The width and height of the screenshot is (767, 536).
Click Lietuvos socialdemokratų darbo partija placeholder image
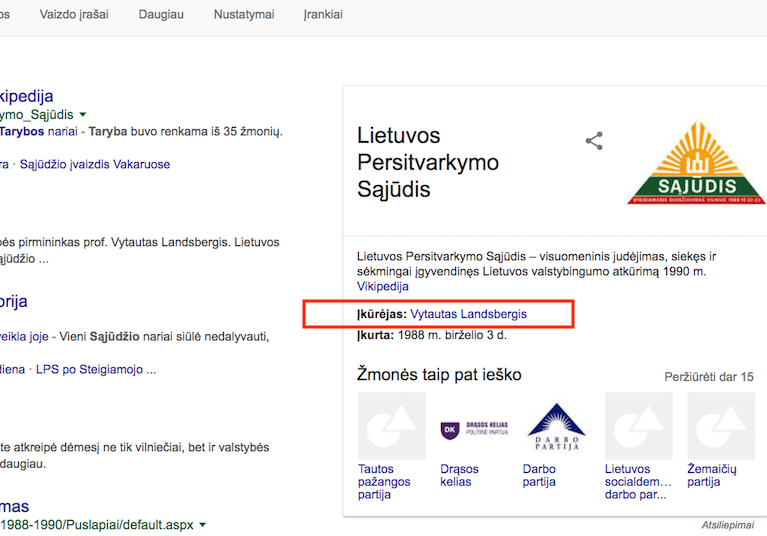tap(638, 426)
